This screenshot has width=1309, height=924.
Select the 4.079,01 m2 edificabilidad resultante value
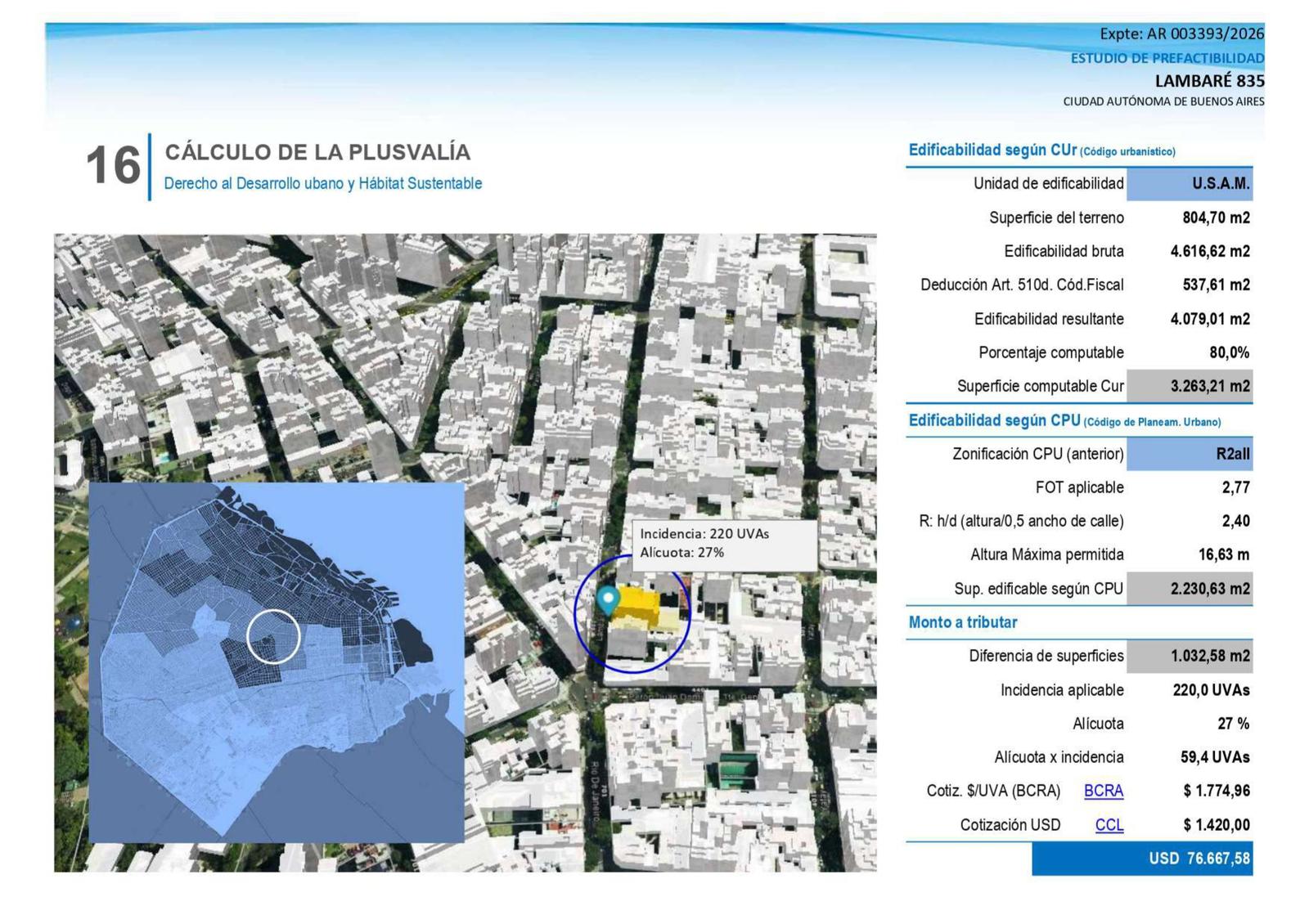1210,319
